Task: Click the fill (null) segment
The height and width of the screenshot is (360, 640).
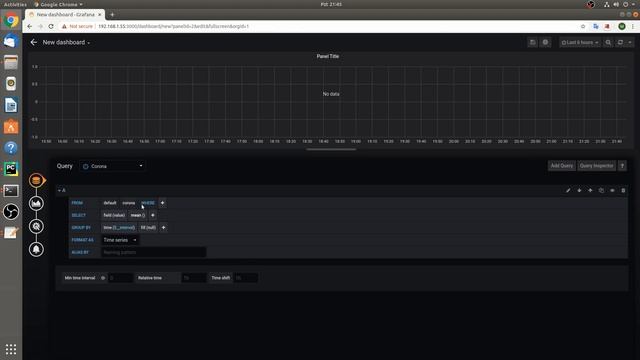Action: (x=148, y=227)
